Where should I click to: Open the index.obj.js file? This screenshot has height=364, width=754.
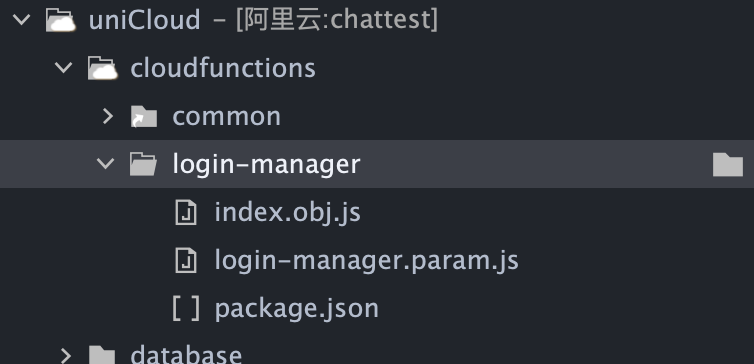(x=288, y=213)
